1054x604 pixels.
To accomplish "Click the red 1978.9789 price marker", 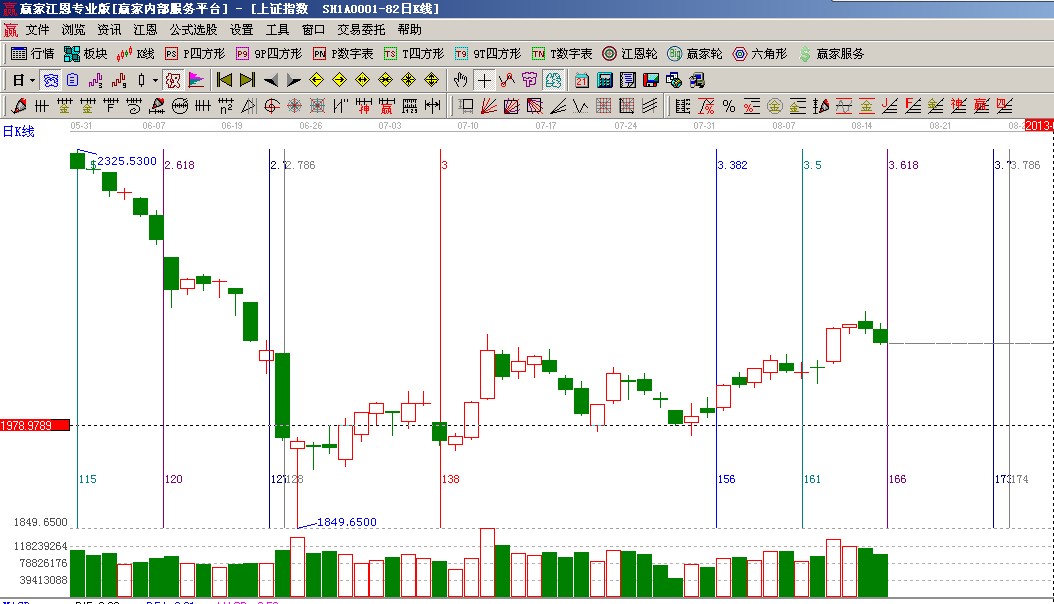I will point(35,426).
